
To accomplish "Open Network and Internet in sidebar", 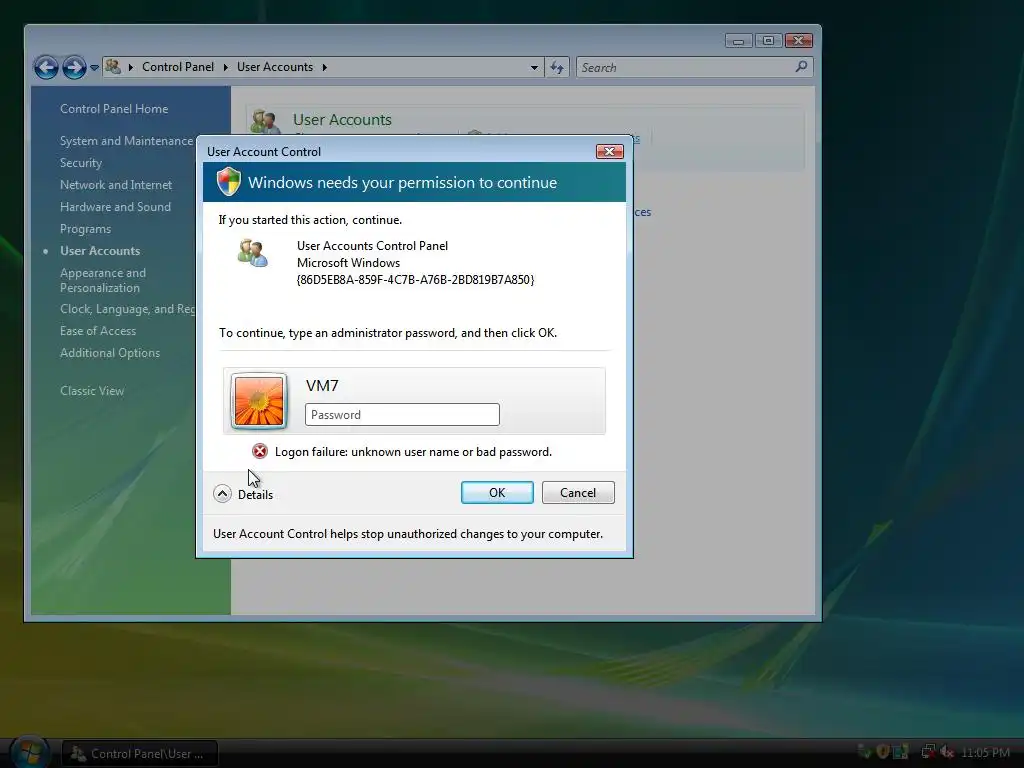I will (116, 185).
